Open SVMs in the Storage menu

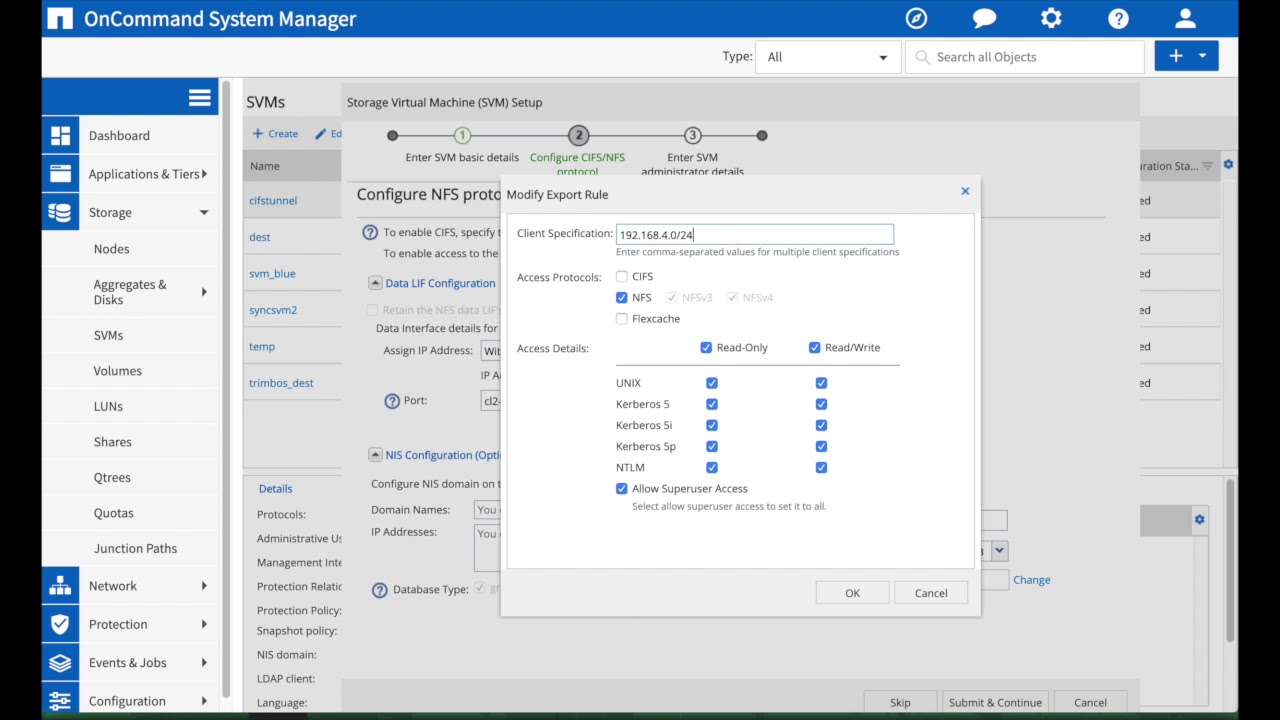pos(108,336)
